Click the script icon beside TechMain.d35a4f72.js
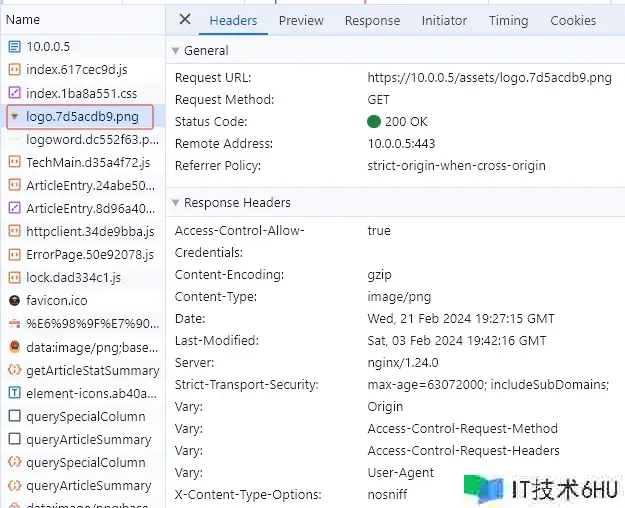Image resolution: width=625 pixels, height=508 pixels. pyautogui.click(x=14, y=162)
